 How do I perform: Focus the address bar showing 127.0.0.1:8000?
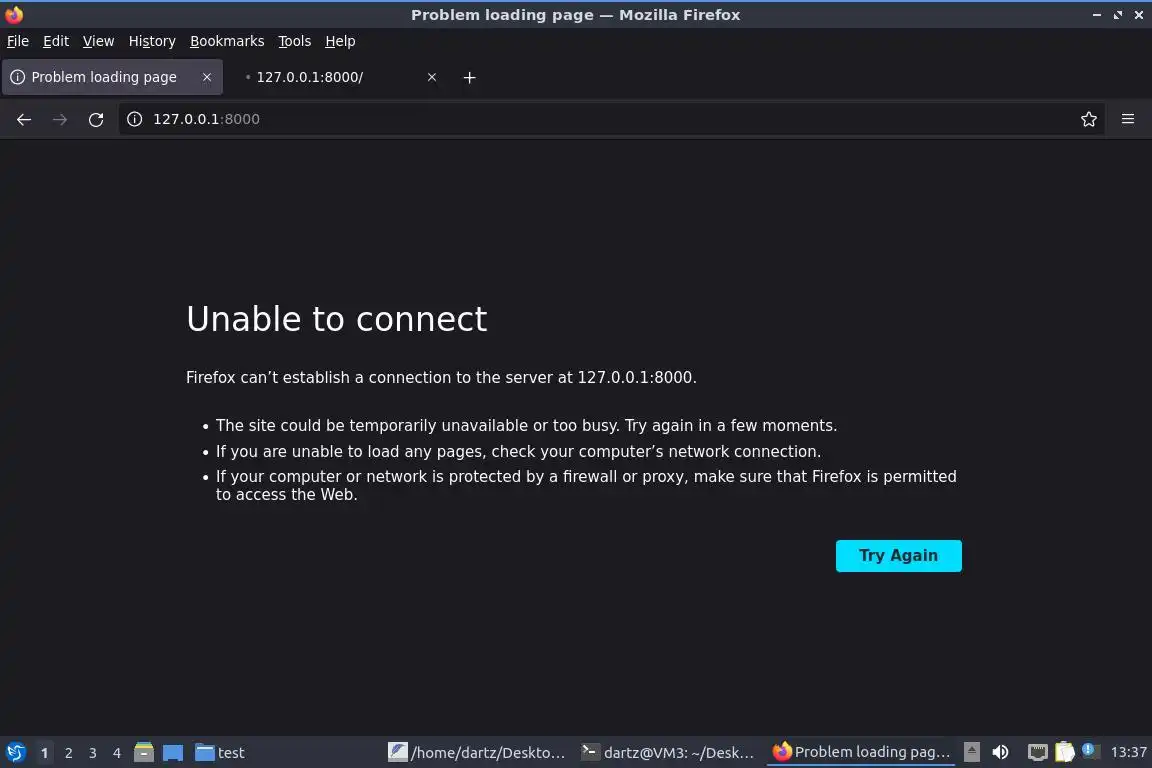(610, 119)
